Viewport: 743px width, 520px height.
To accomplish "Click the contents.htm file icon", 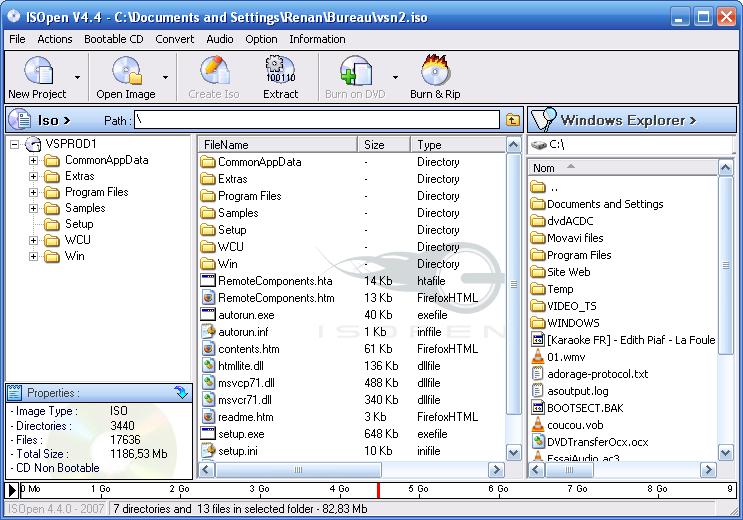I will click(208, 348).
